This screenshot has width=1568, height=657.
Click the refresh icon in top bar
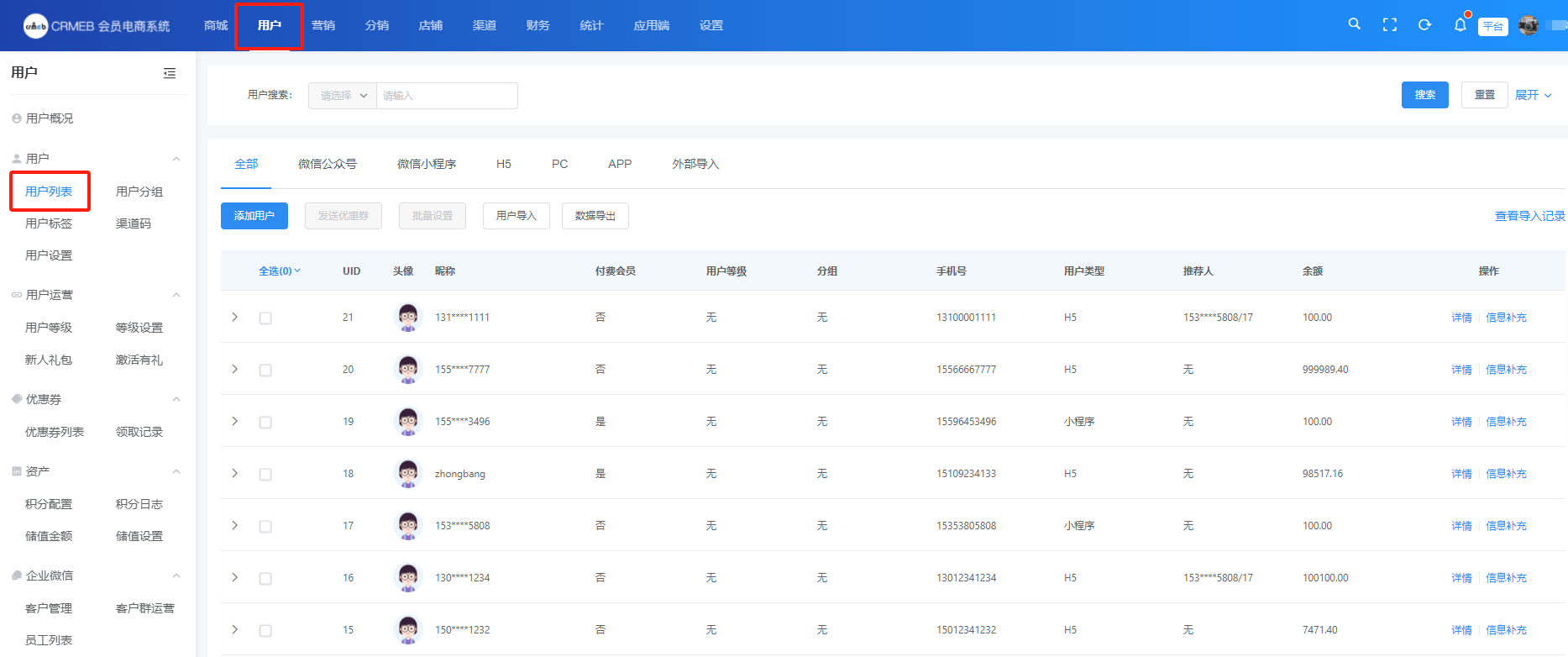point(1424,25)
